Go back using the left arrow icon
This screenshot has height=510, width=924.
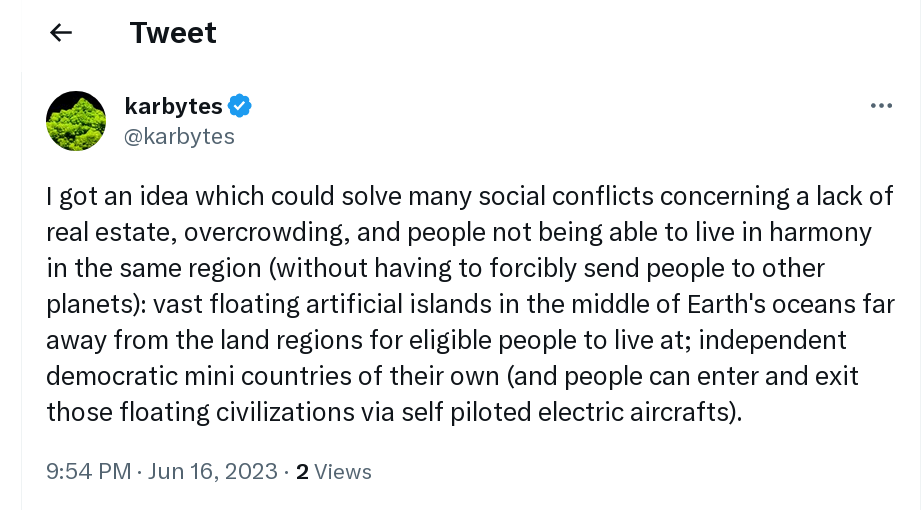[61, 32]
